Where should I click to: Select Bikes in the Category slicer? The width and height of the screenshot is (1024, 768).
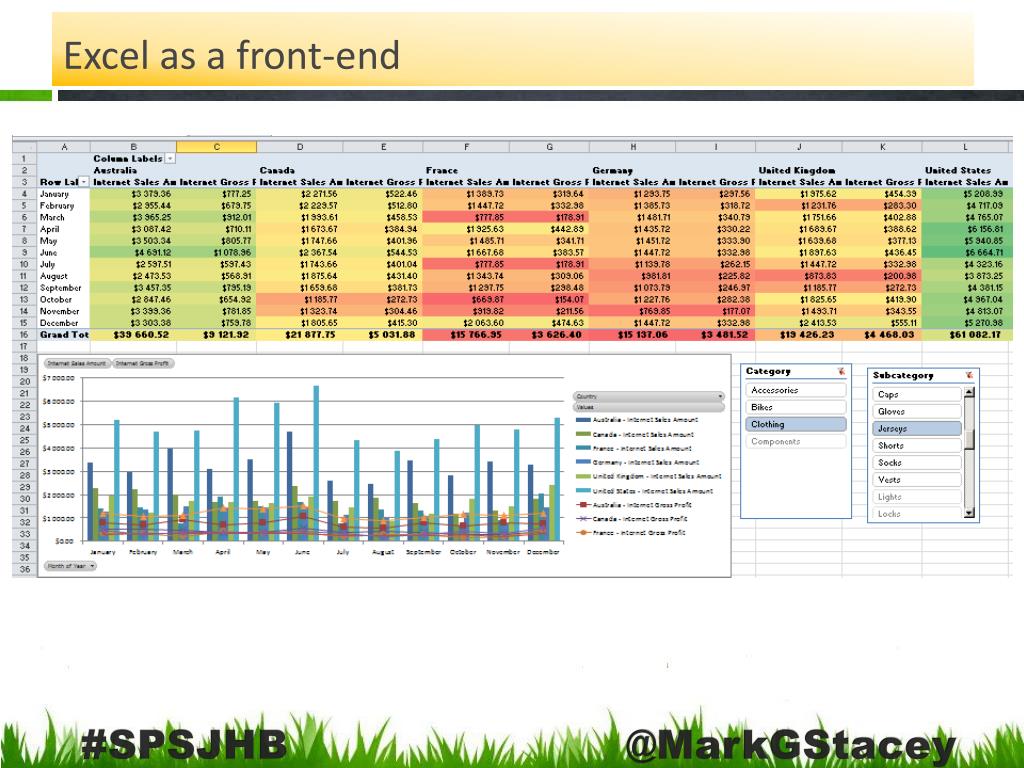point(795,407)
